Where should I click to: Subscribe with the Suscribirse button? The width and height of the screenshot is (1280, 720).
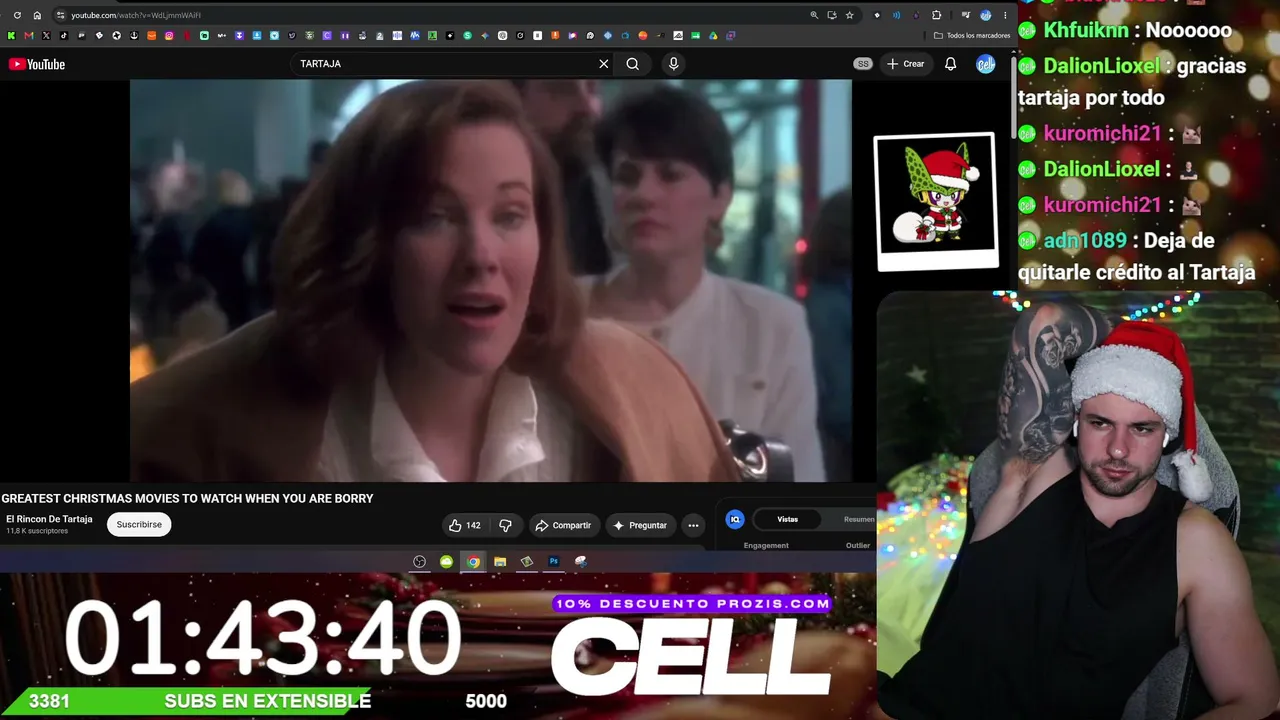(139, 524)
